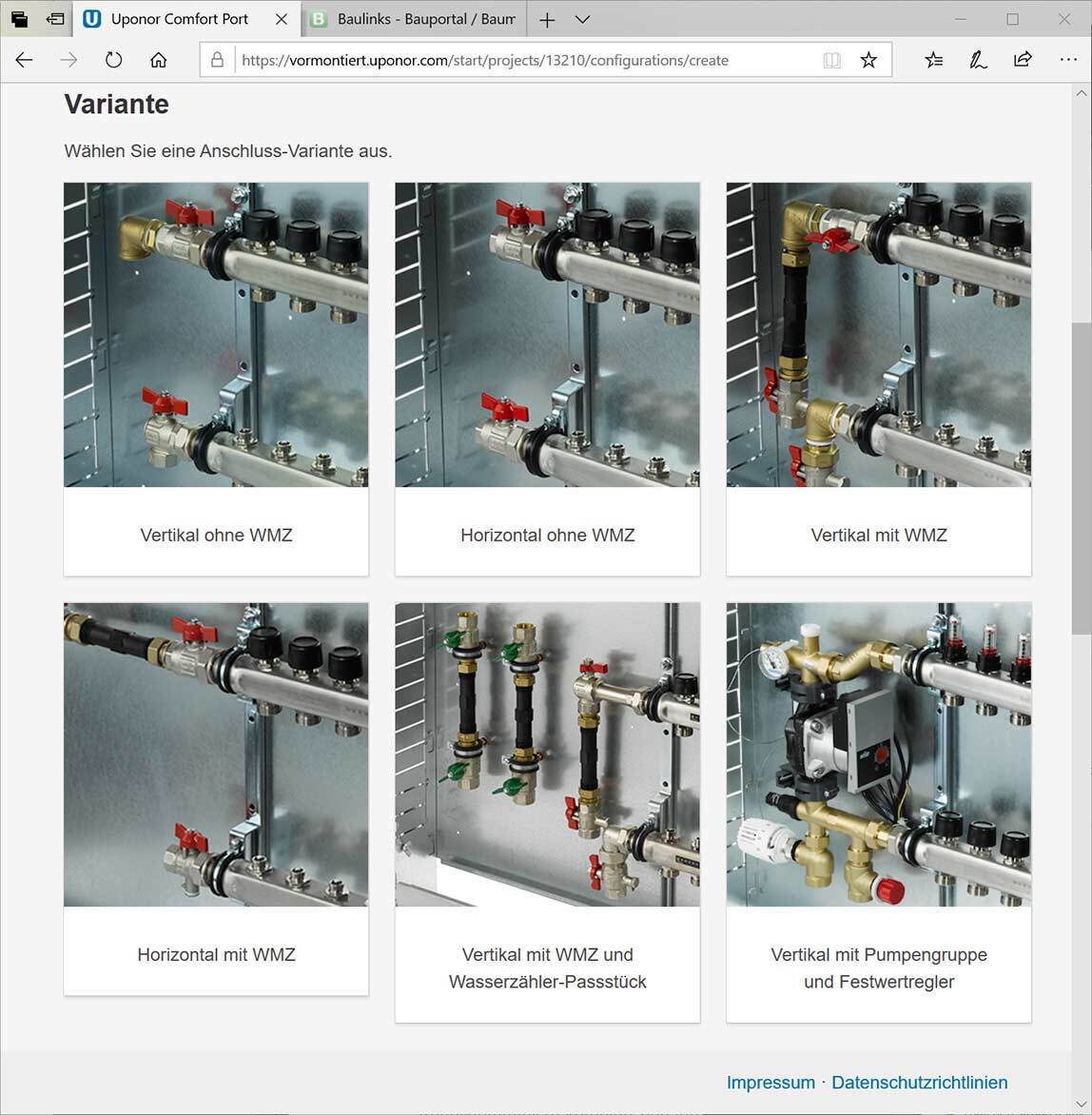This screenshot has width=1092, height=1115.
Task: Click the Horizontal ohne WMZ label
Action: coord(547,535)
